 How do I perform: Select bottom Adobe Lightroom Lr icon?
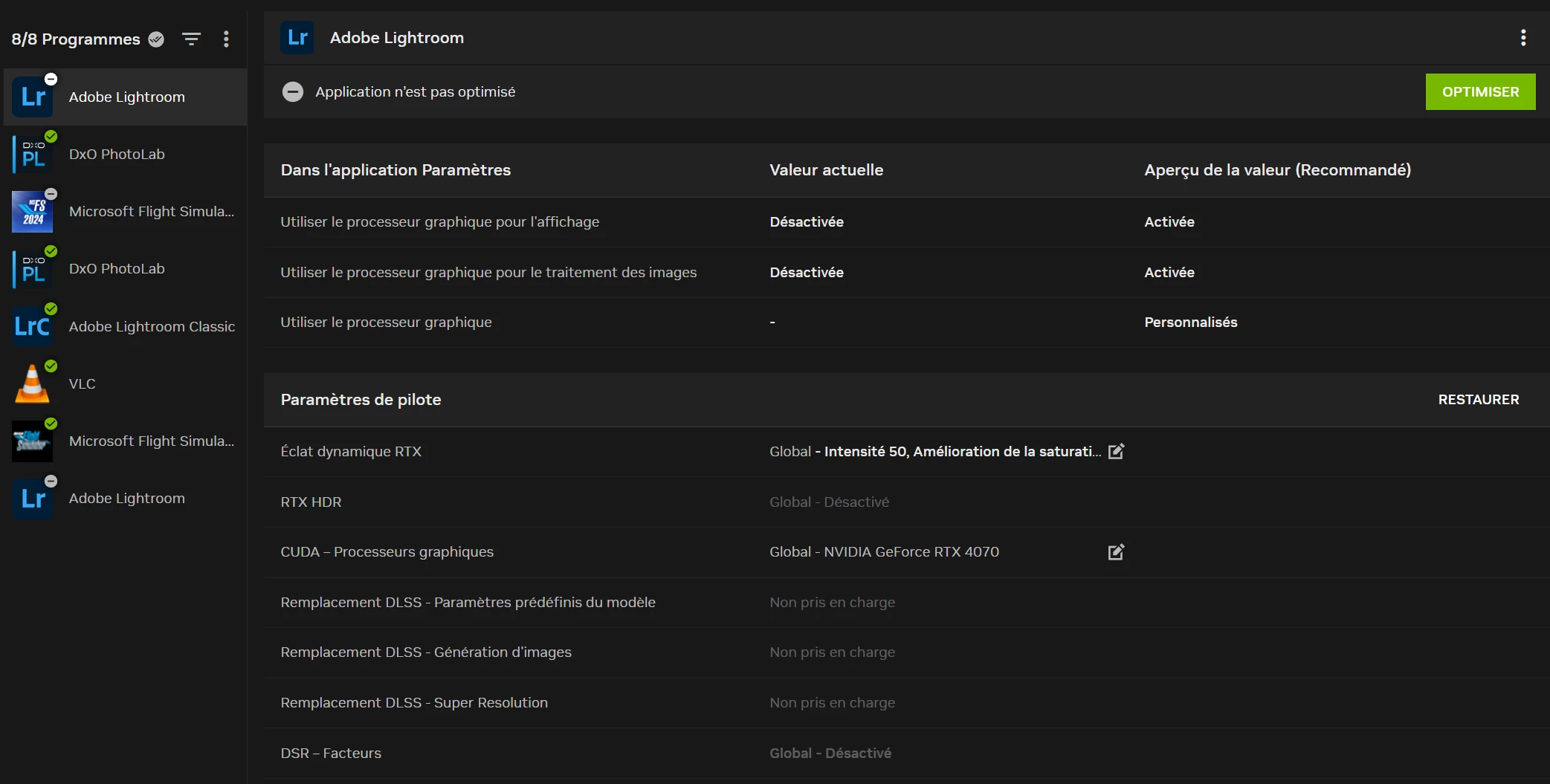coord(33,498)
